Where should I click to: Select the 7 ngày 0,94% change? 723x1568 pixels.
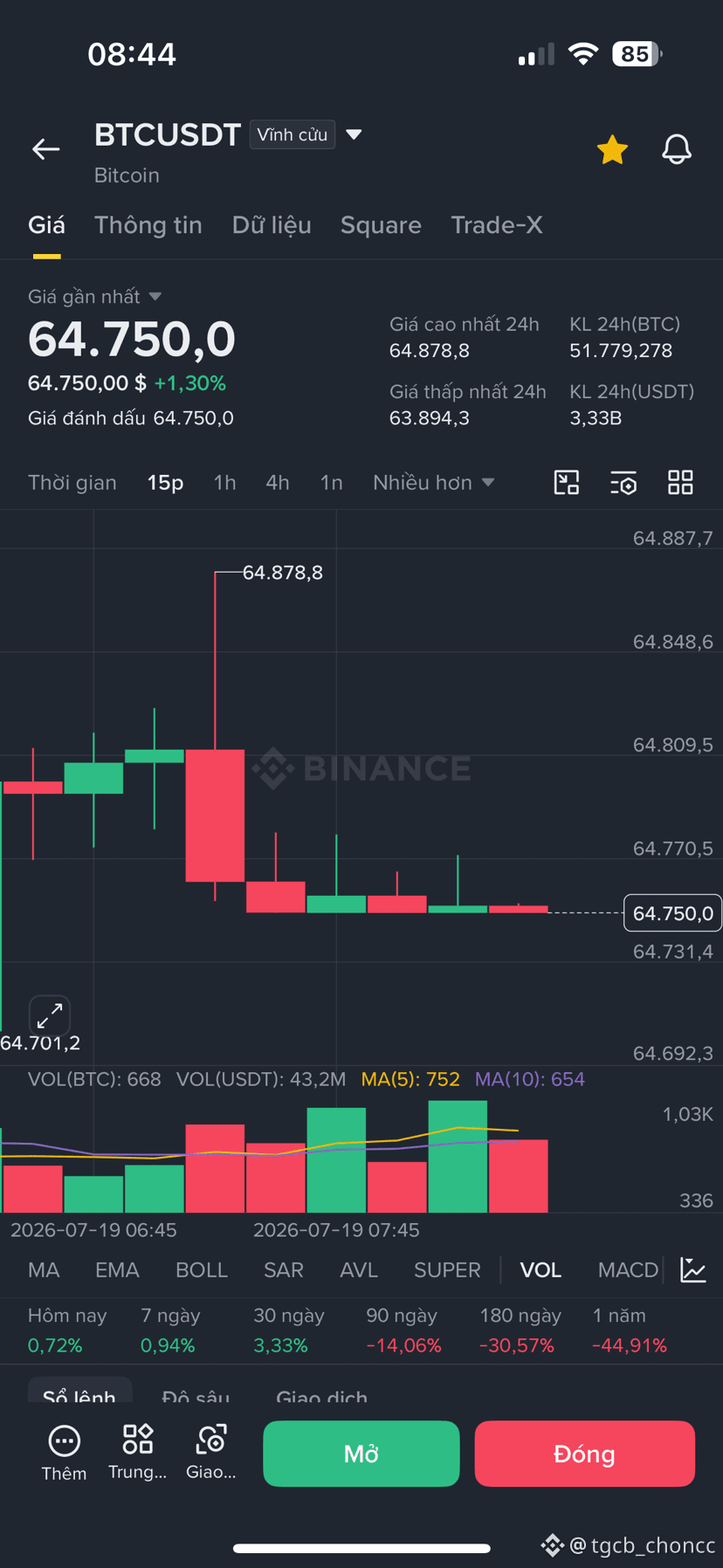170,1330
